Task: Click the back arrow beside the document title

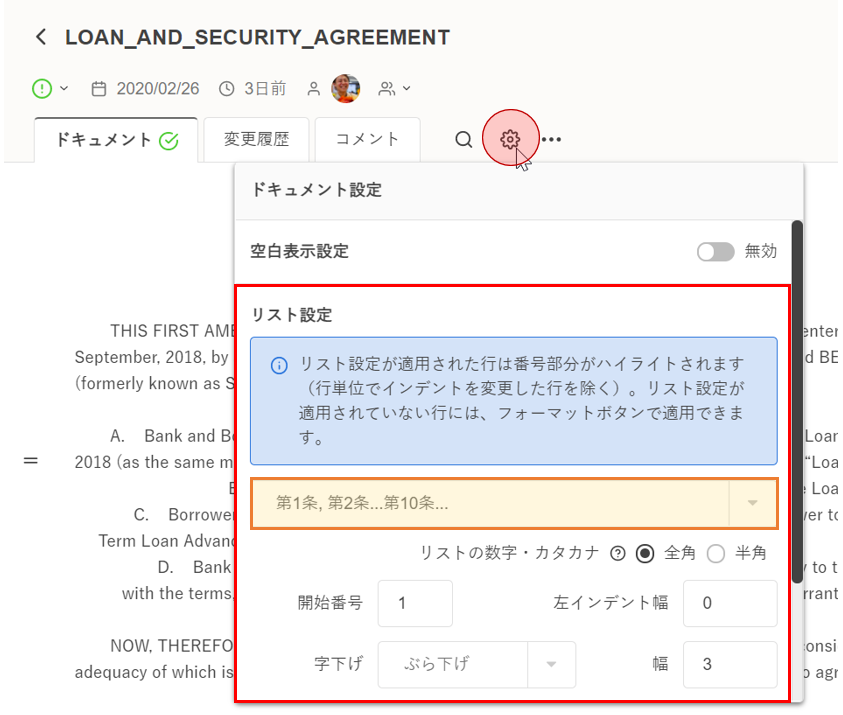Action: 40,38
